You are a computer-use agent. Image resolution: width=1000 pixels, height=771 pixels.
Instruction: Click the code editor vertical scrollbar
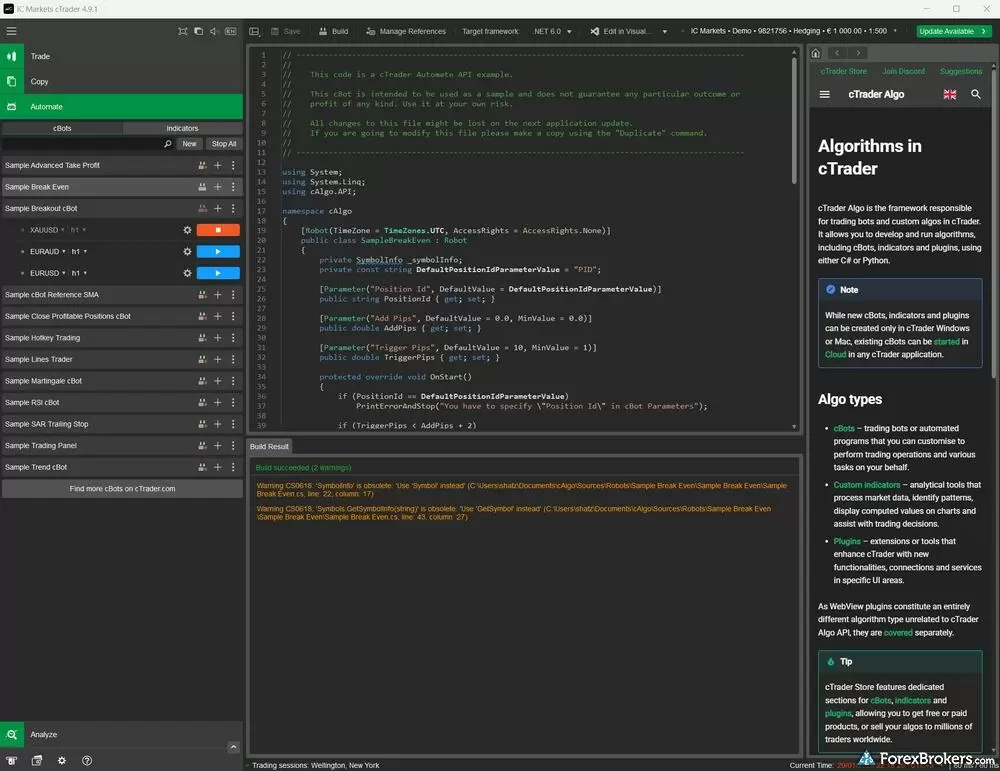click(x=794, y=121)
